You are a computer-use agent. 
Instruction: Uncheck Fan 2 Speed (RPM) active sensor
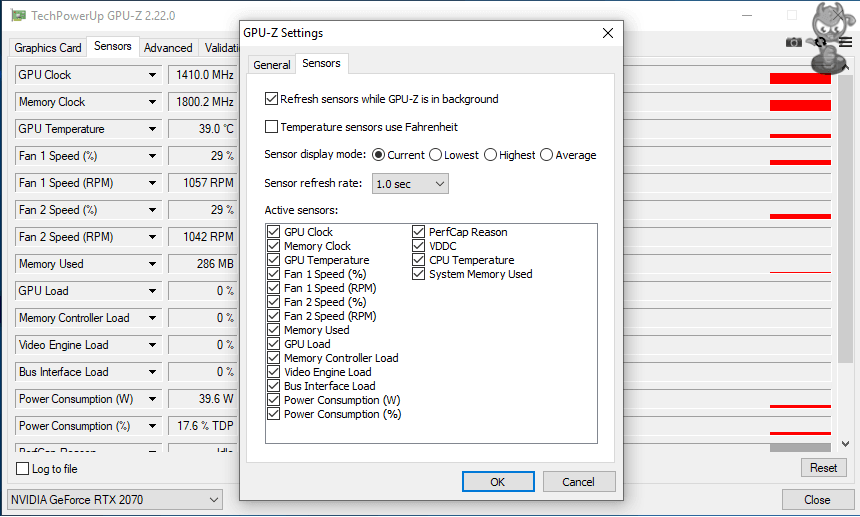pyautogui.click(x=273, y=316)
